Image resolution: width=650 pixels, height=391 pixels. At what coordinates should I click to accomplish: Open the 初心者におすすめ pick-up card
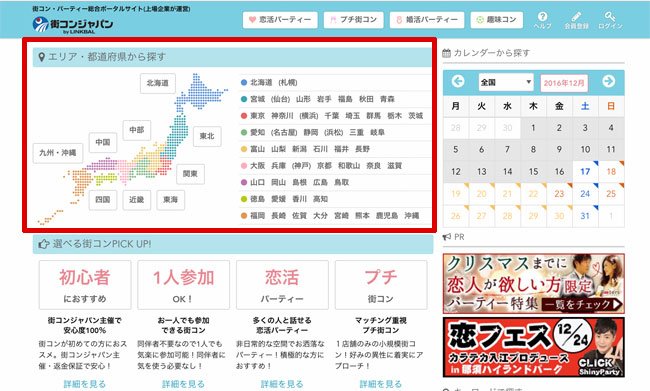point(85,285)
